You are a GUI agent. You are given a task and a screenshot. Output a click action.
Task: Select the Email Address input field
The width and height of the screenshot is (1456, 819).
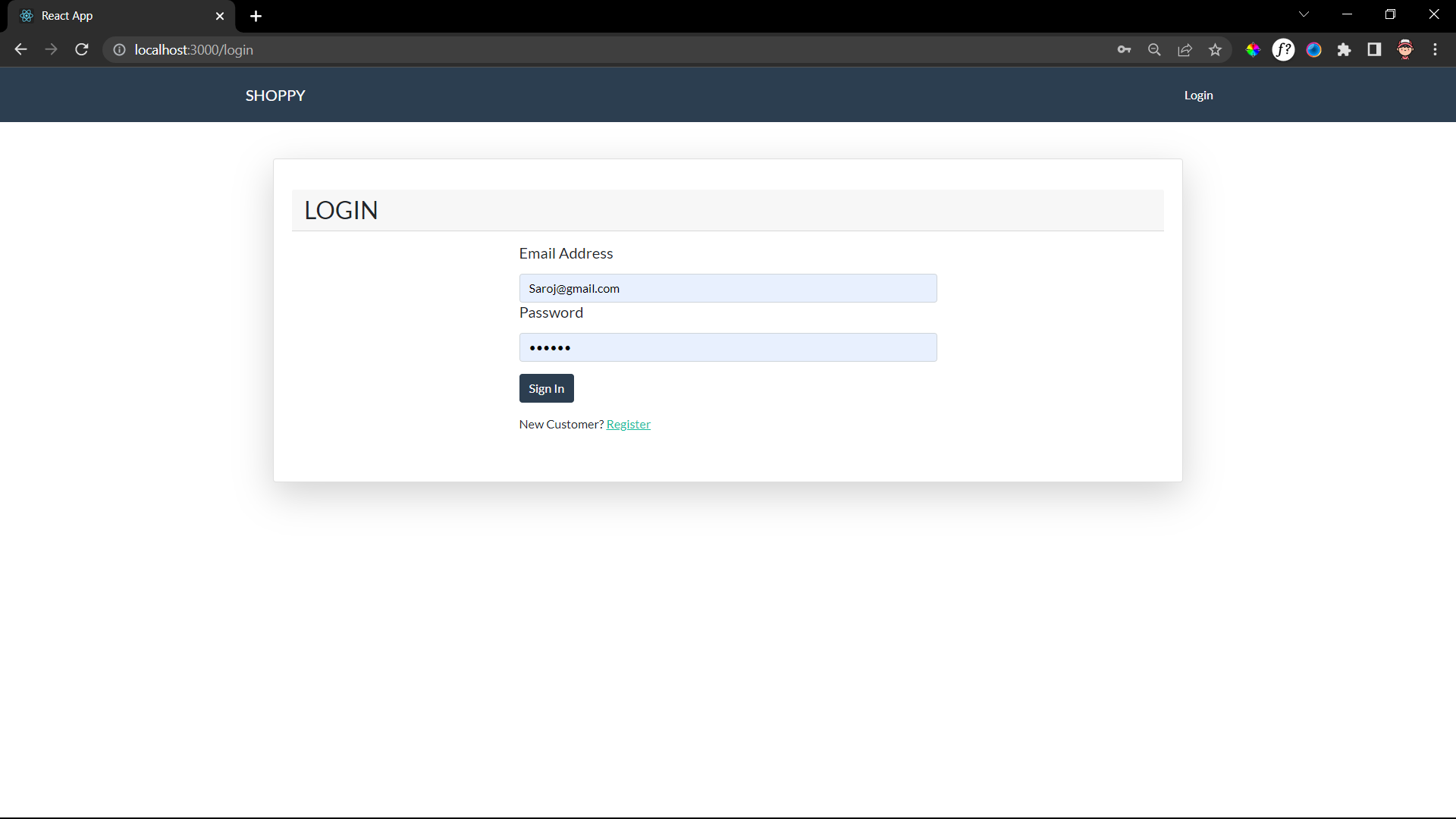coord(727,288)
